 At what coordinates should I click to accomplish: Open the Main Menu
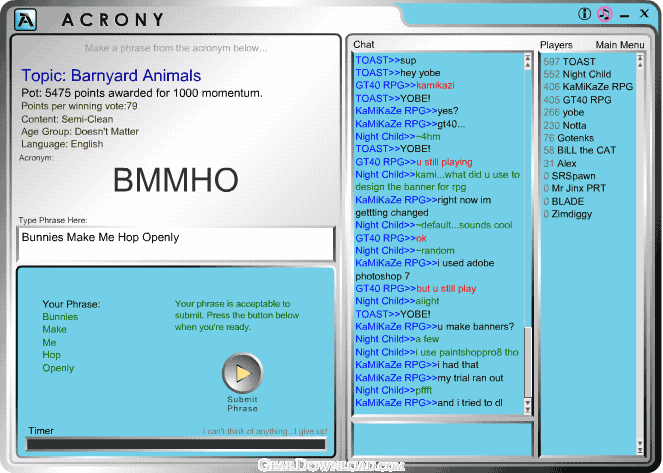tap(620, 45)
